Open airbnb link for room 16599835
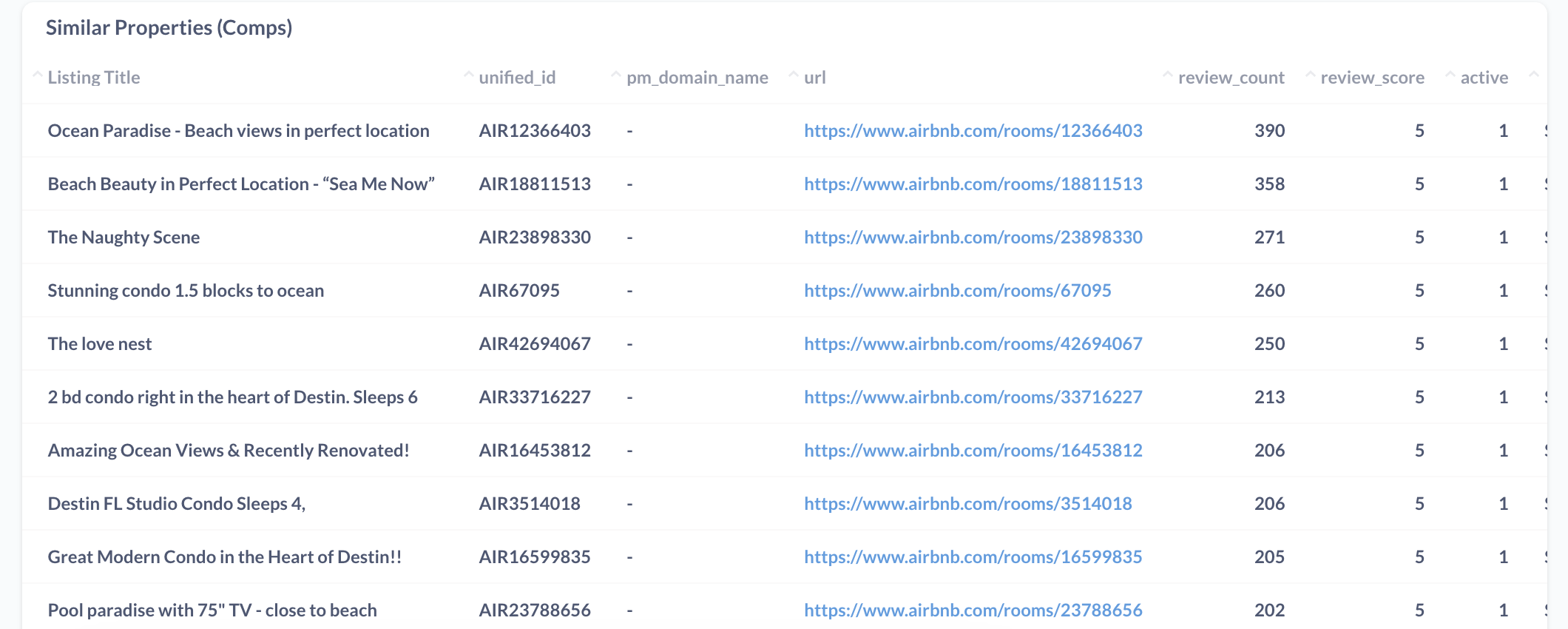The width and height of the screenshot is (1568, 629). [x=973, y=557]
